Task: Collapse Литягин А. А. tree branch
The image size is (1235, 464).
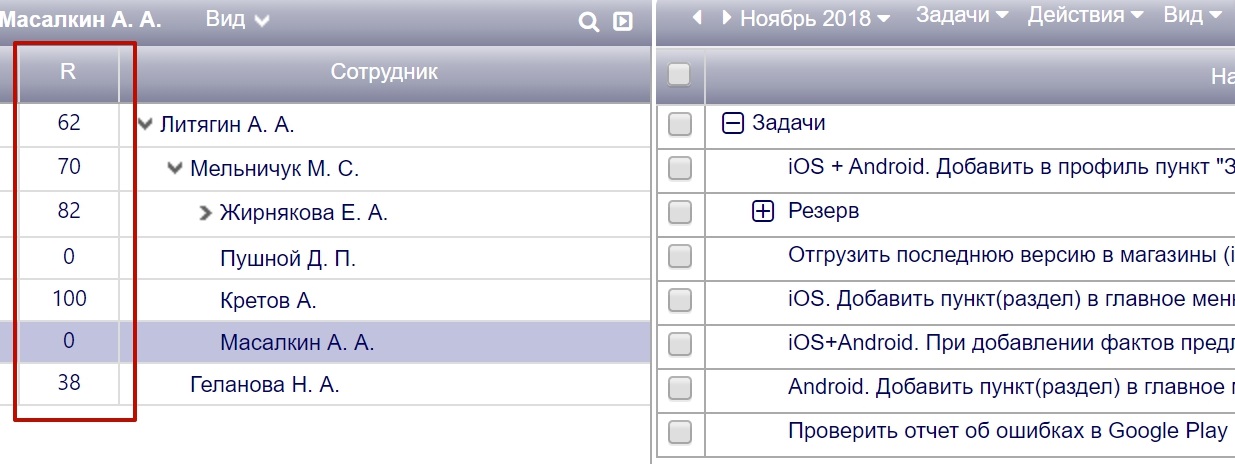Action: pos(146,124)
